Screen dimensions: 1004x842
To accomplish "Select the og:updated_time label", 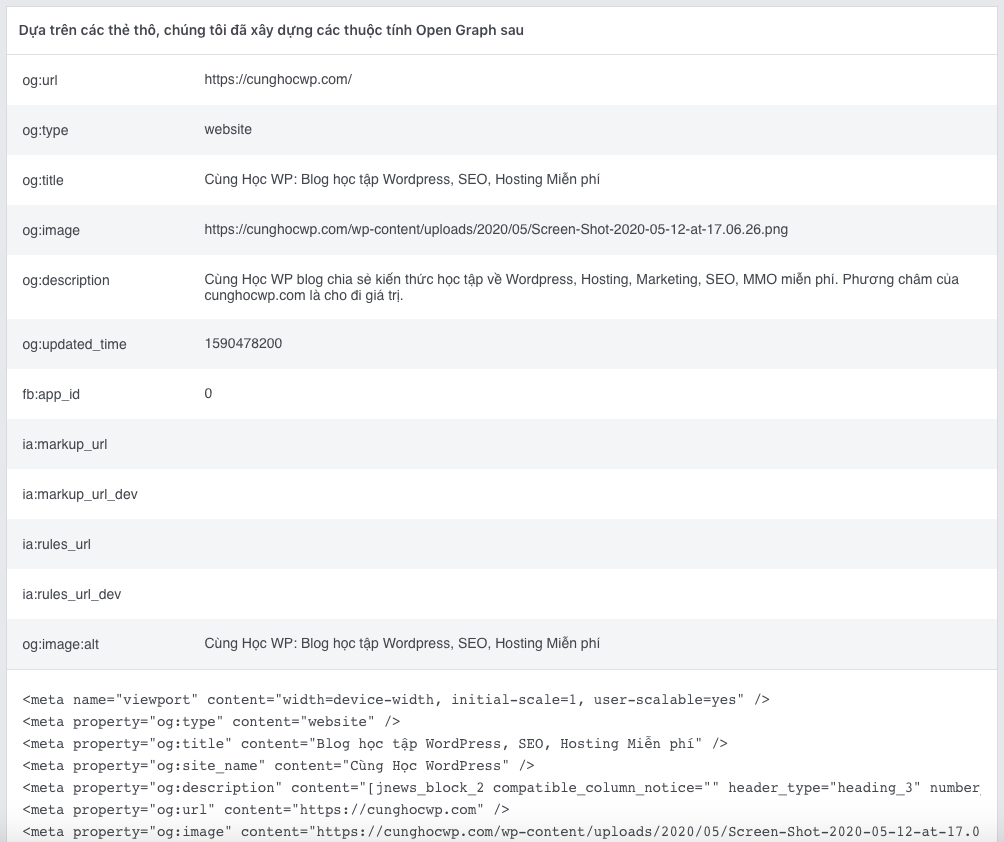I will point(74,344).
